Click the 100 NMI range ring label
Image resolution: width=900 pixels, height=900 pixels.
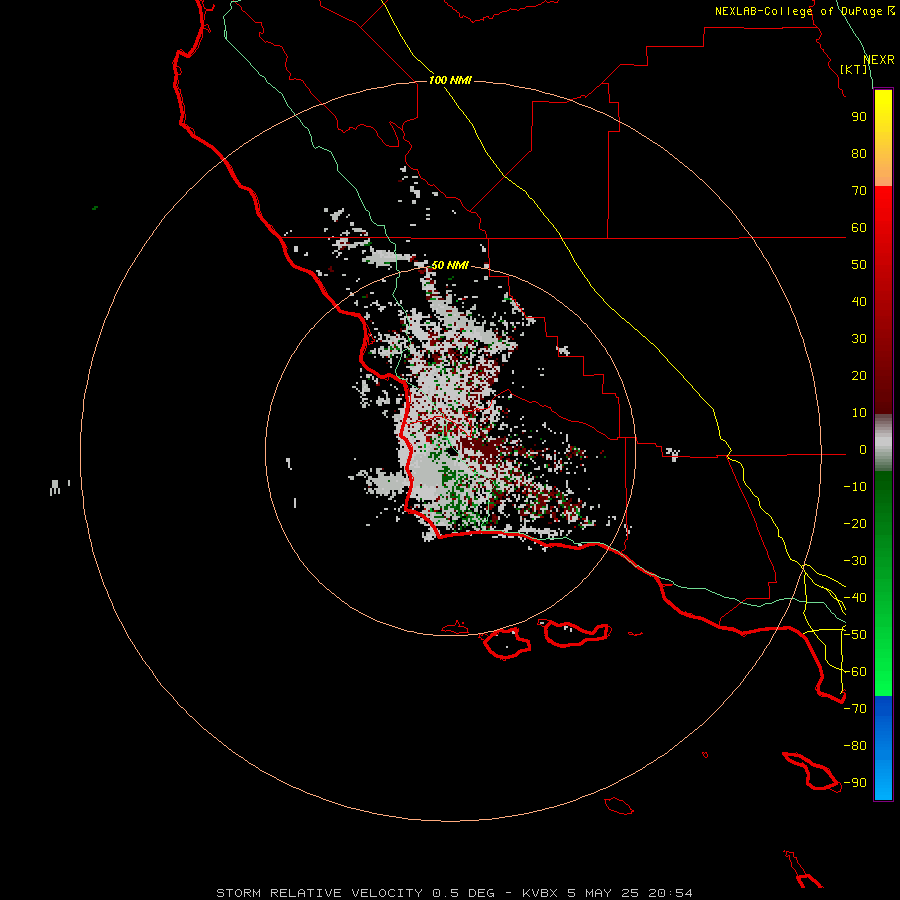[x=450, y=80]
